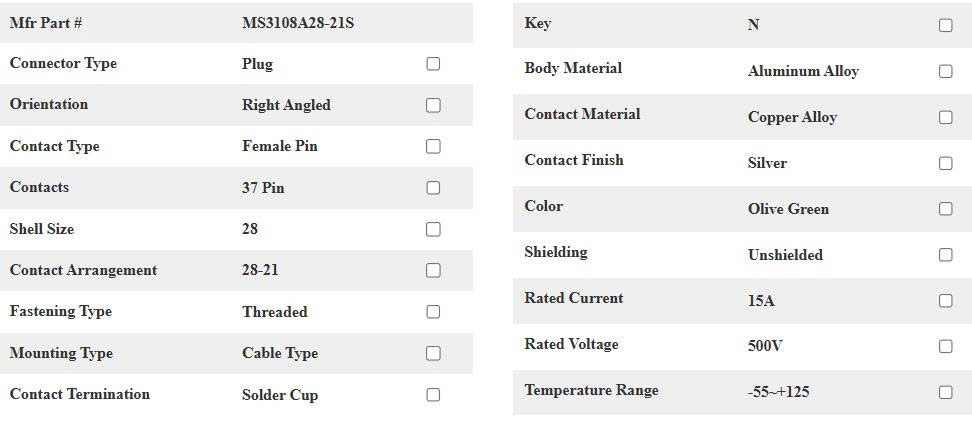Enable the Contacts 37 Pin checkbox
The height and width of the screenshot is (421, 972).
pos(433,188)
